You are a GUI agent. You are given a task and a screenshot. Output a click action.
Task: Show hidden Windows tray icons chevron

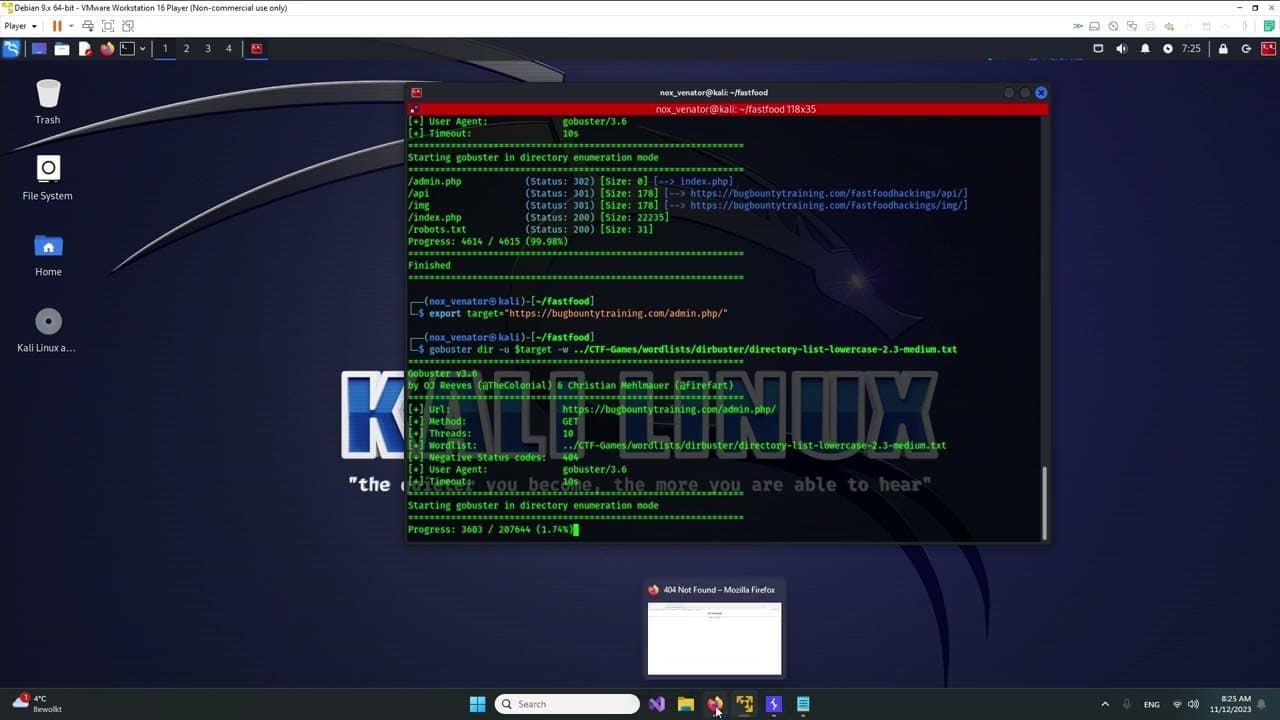[1105, 704]
